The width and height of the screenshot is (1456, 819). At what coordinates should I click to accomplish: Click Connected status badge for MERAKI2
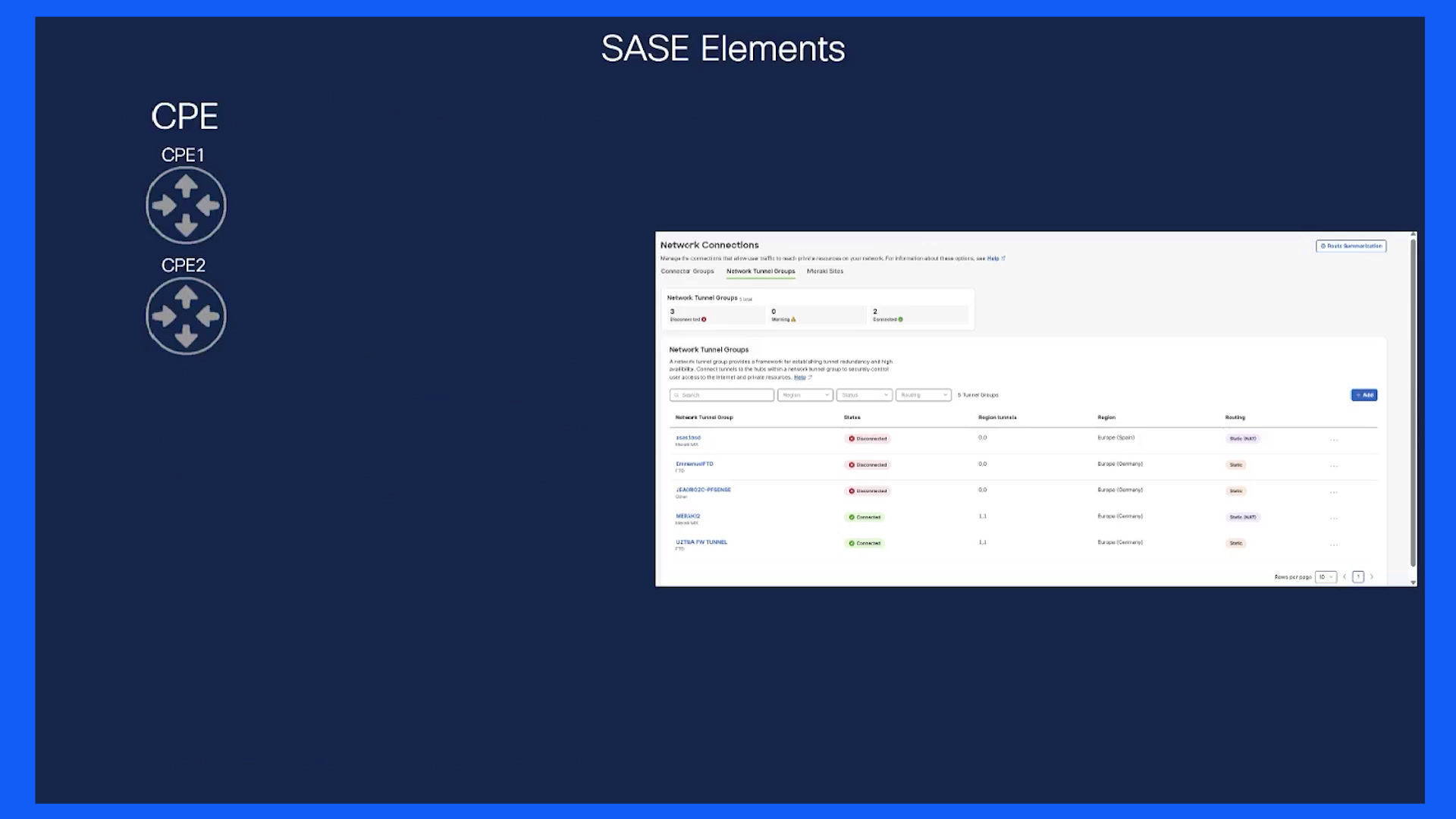point(864,517)
